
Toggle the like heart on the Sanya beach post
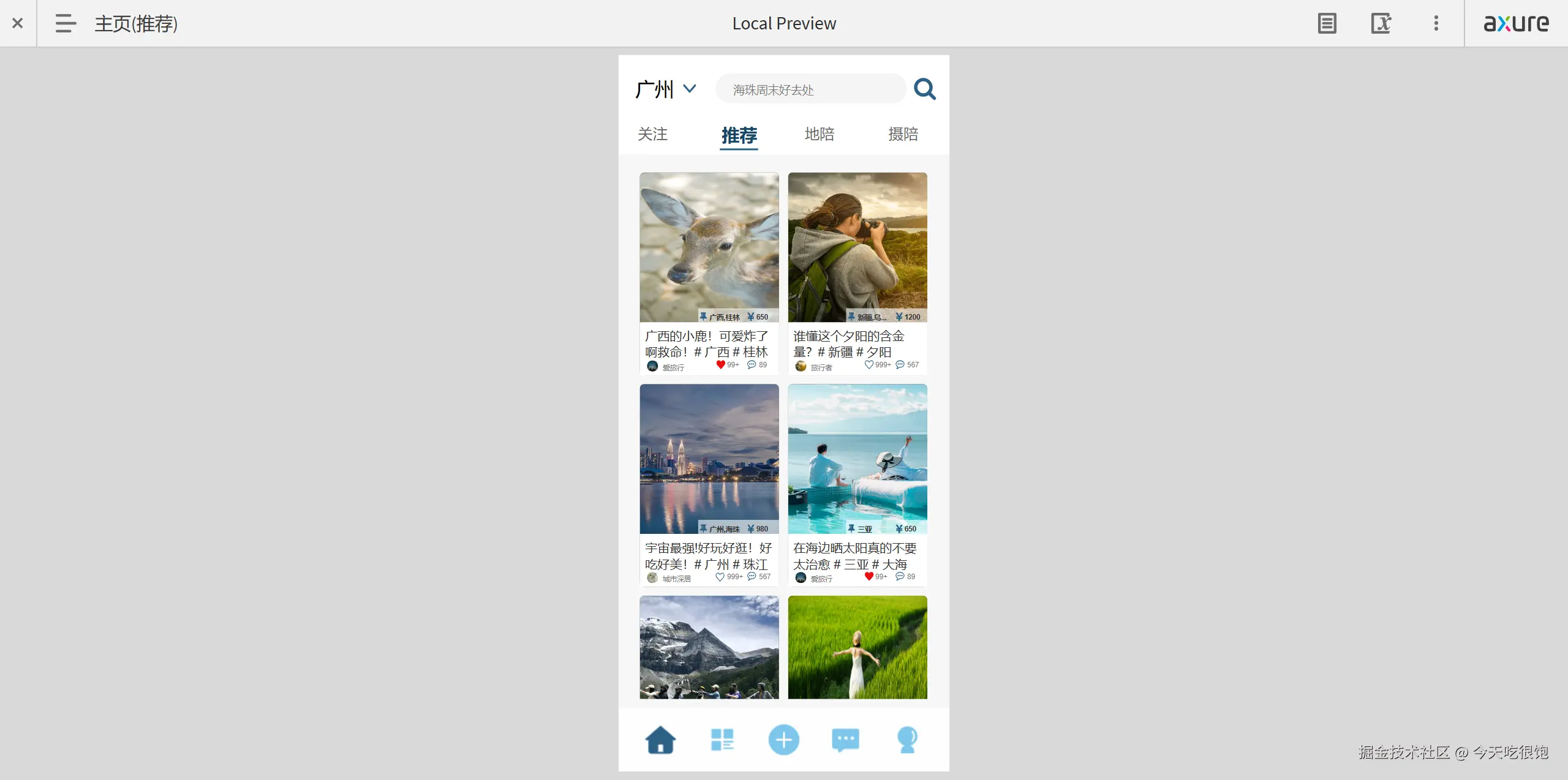click(869, 577)
